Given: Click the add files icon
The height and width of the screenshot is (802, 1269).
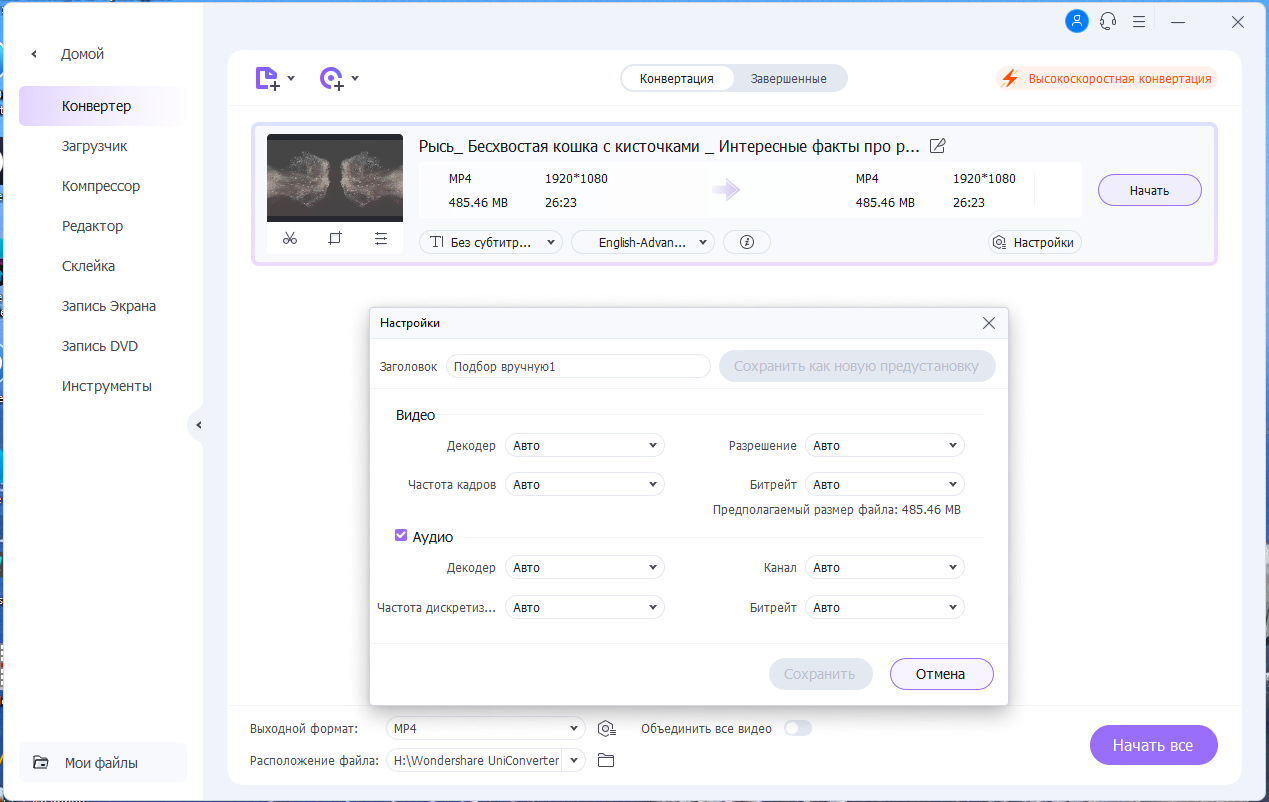Looking at the screenshot, I should (x=267, y=78).
